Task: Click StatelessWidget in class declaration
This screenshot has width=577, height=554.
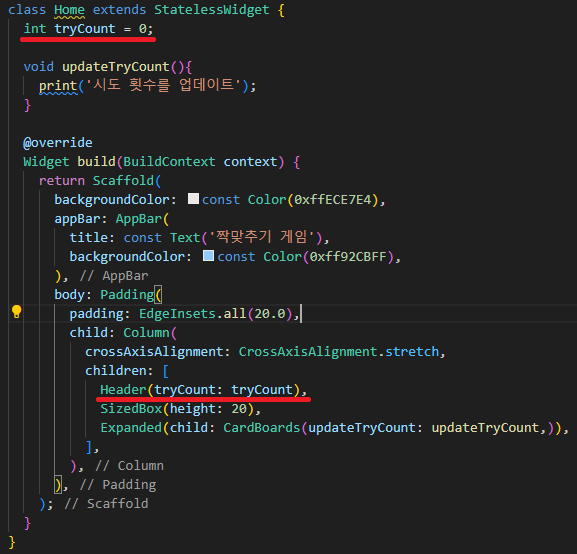Action: click(x=212, y=10)
